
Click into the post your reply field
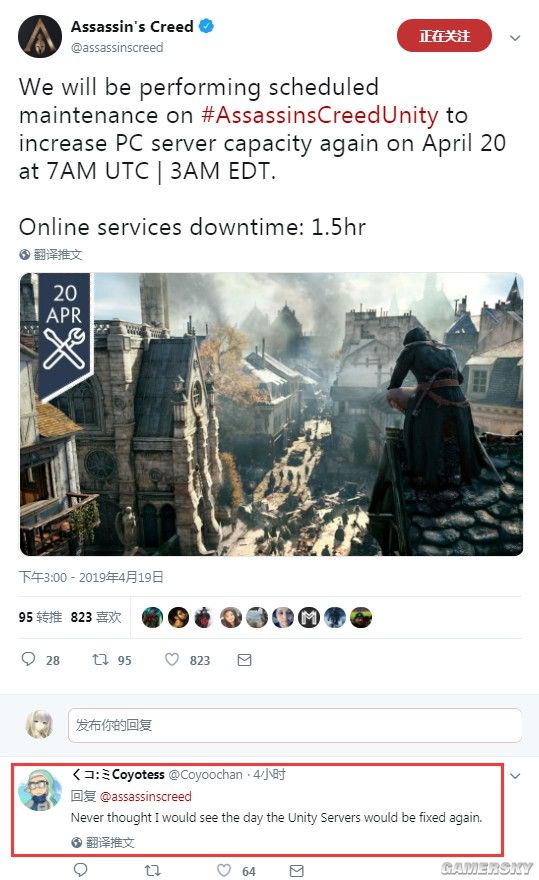(295, 725)
